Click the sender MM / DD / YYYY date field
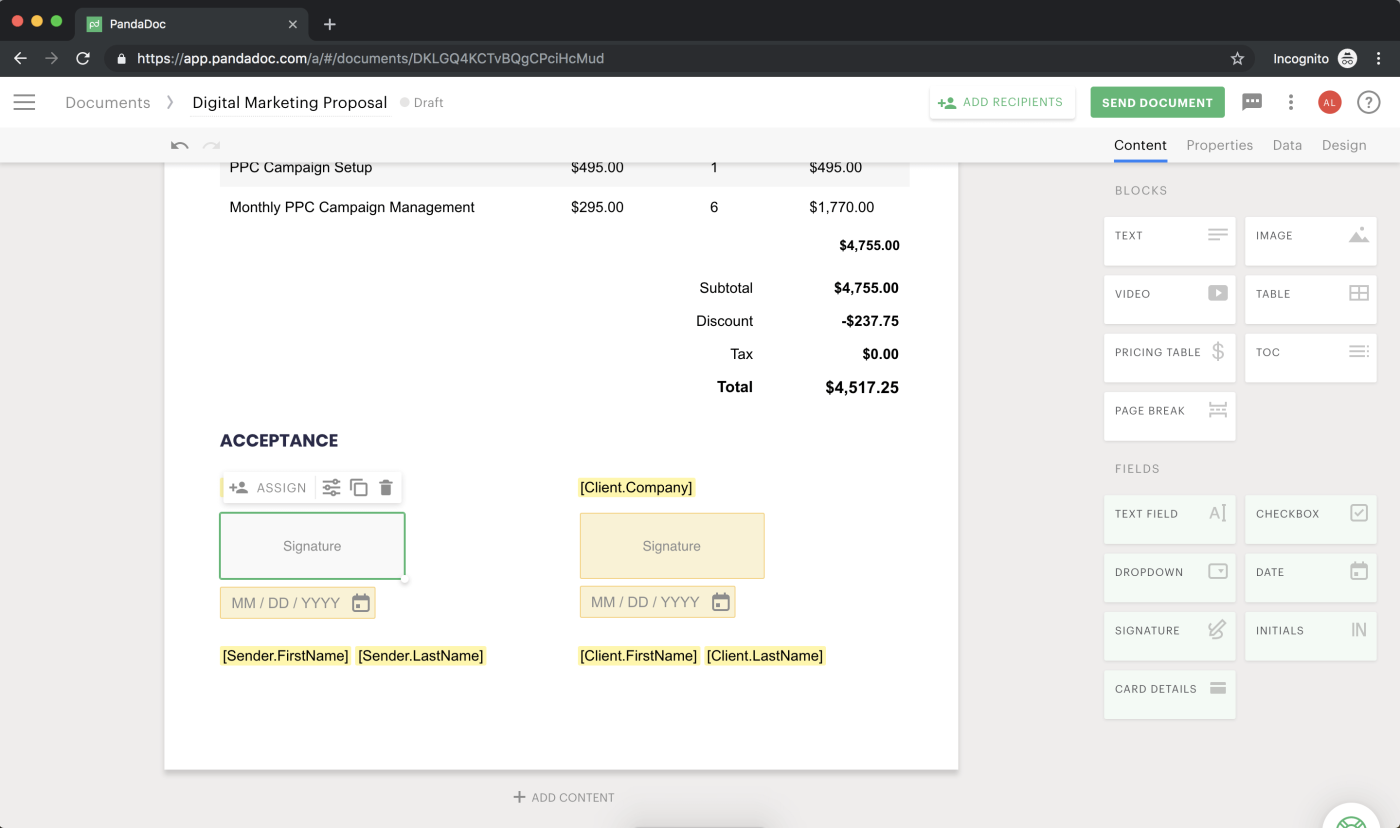Screen dimensions: 1400x828 point(297,603)
